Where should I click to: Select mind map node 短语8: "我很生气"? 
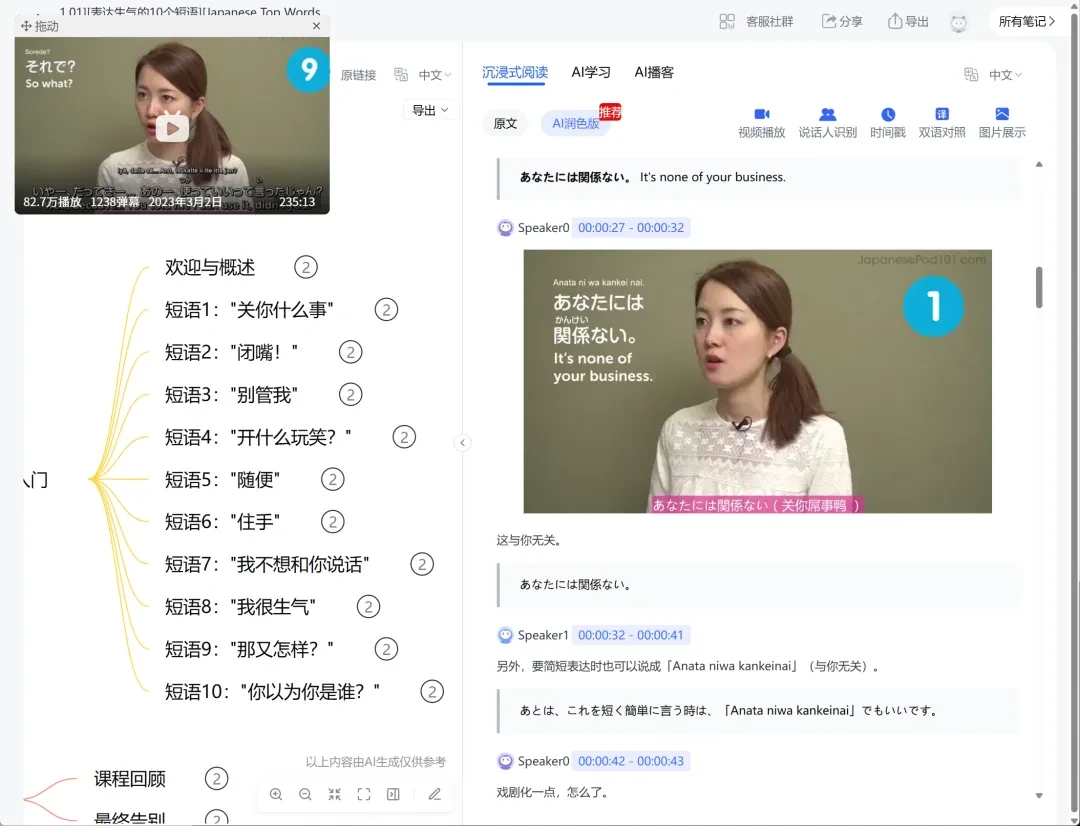(240, 607)
